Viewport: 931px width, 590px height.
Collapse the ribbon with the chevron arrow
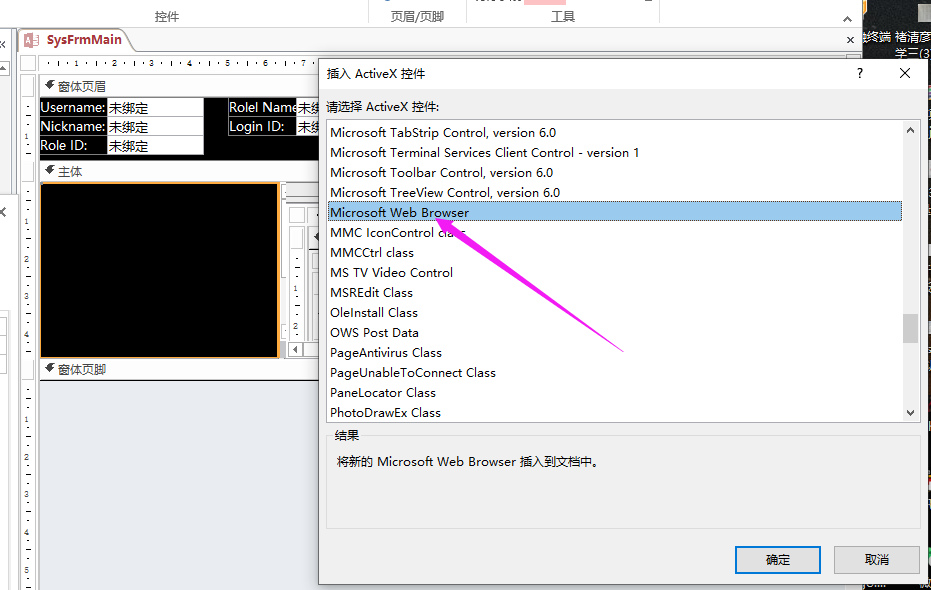coord(847,19)
